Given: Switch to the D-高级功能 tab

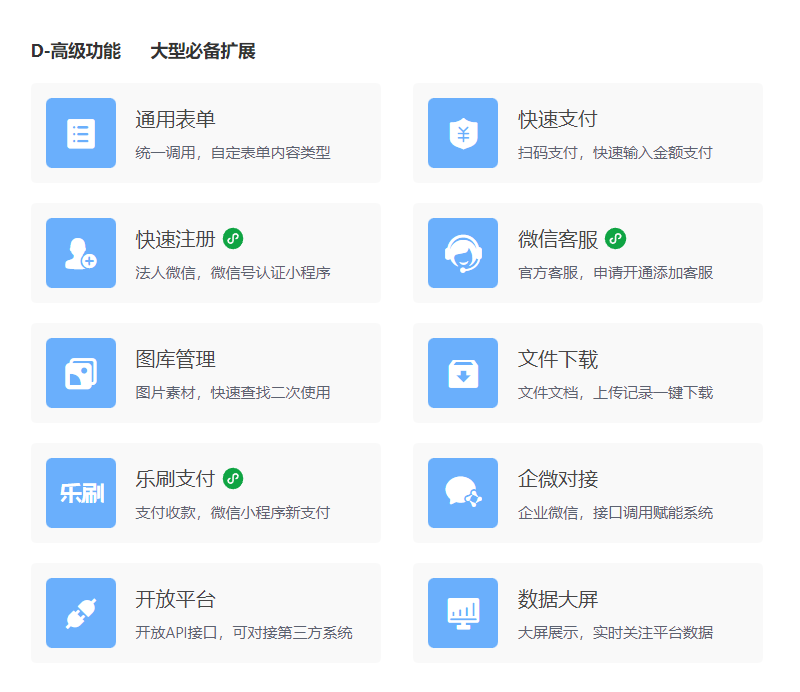Looking at the screenshot, I should [76, 51].
